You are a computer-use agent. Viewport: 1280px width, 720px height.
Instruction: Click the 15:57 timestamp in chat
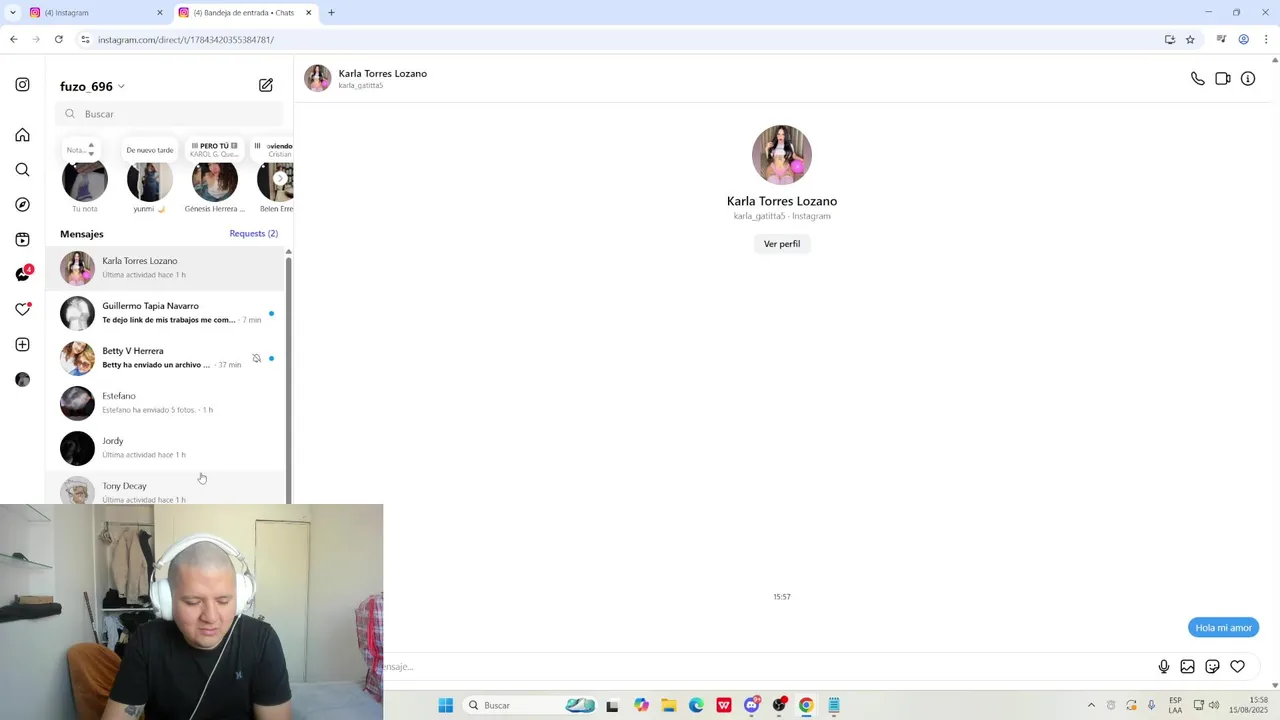[782, 597]
